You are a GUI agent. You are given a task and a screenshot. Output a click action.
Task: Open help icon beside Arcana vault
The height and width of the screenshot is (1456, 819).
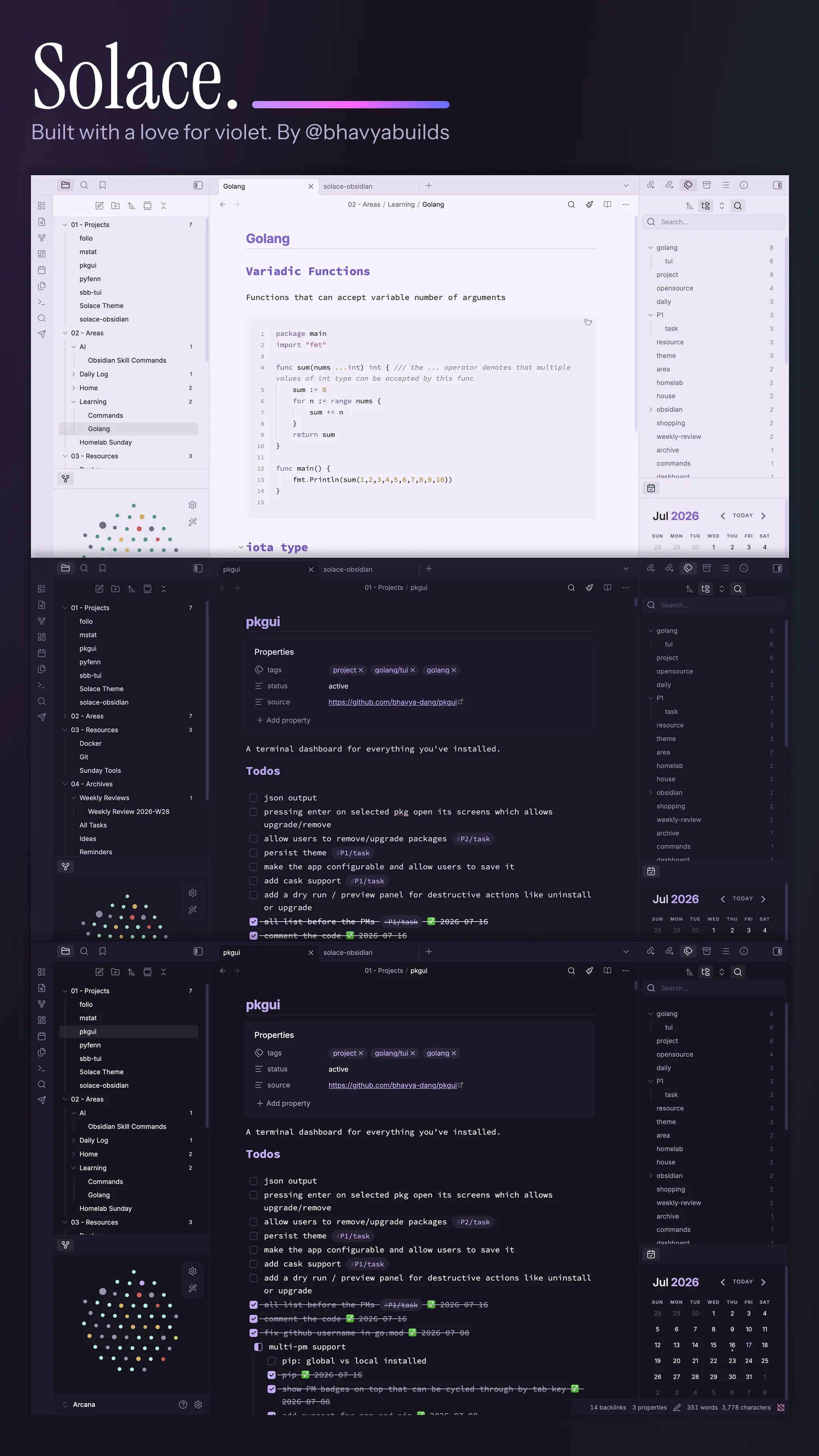pos(183,1404)
